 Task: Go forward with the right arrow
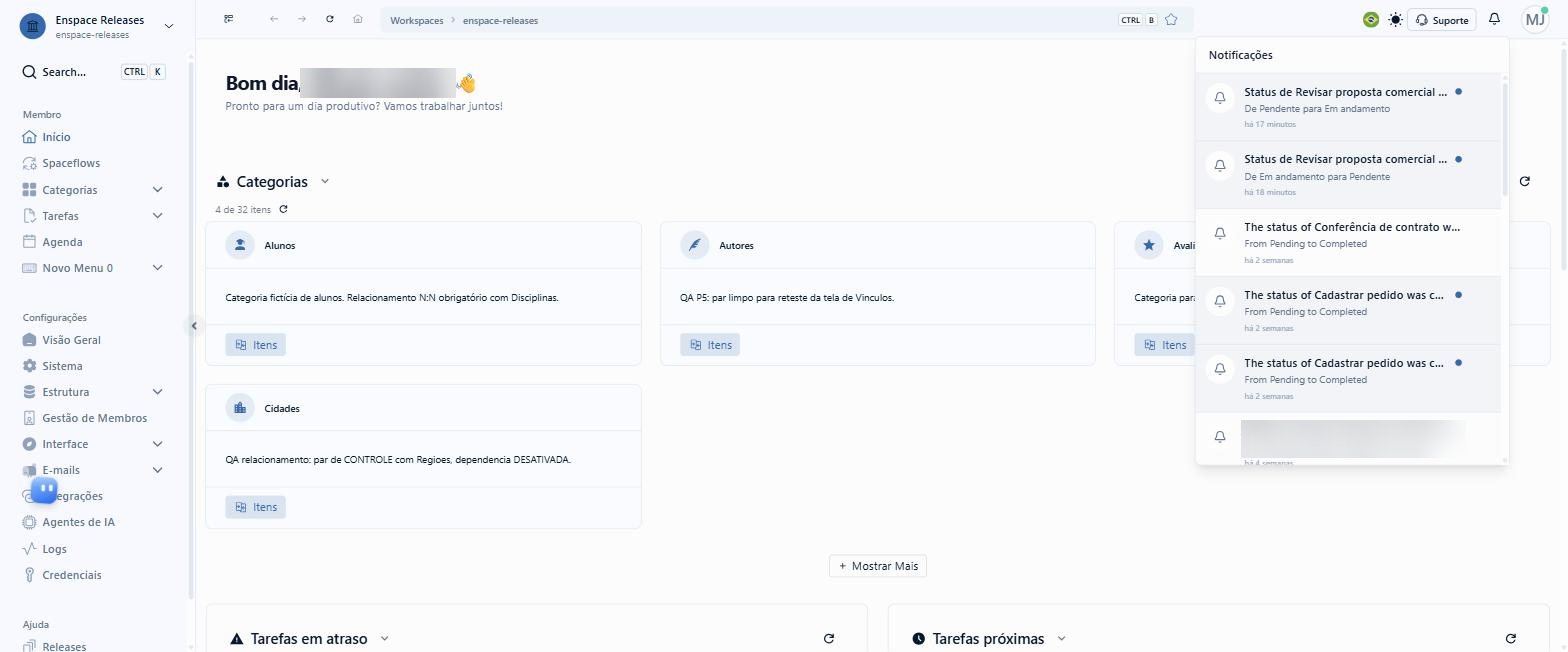click(x=302, y=19)
